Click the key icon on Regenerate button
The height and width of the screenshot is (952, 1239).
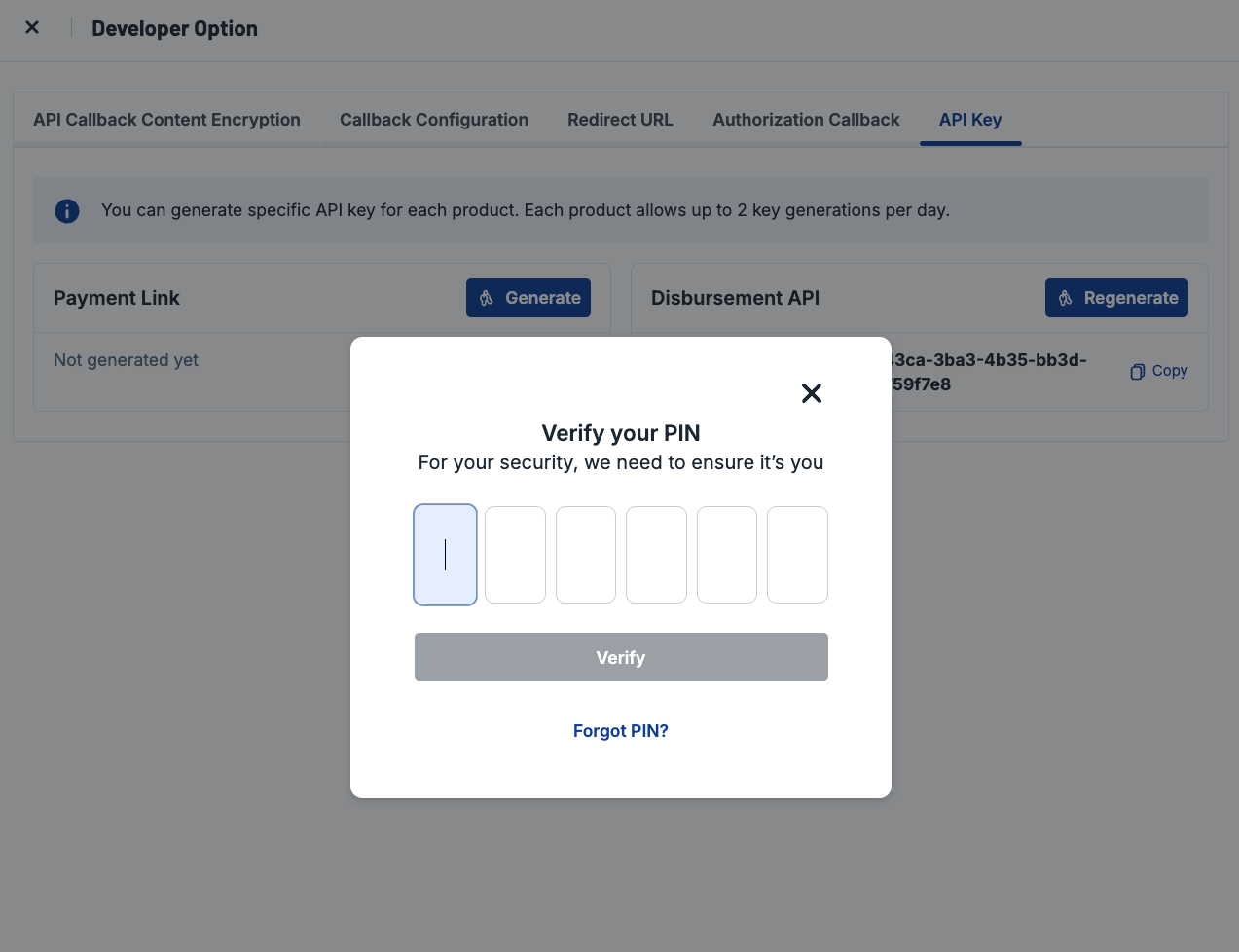click(x=1066, y=298)
